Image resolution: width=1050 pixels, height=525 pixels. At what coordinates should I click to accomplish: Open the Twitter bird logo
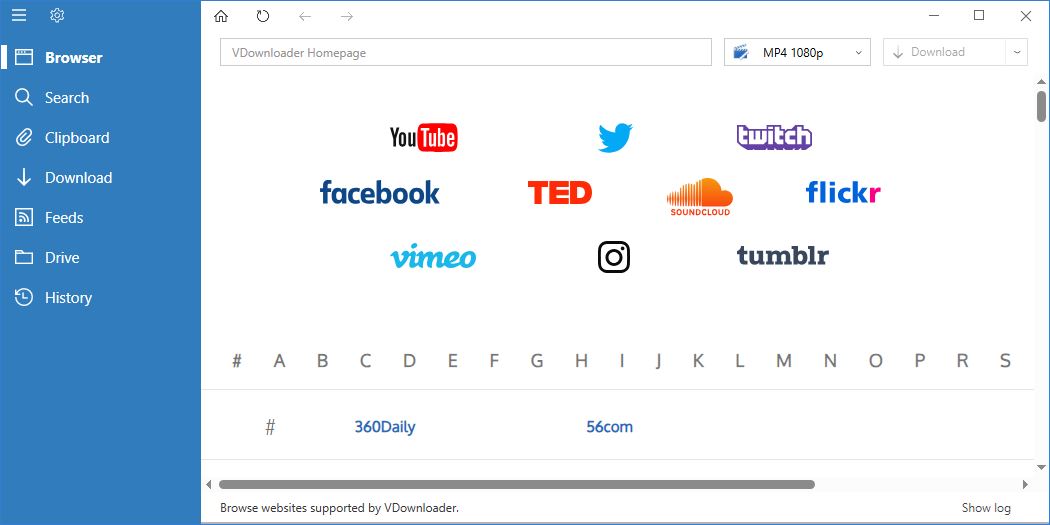tap(615, 137)
